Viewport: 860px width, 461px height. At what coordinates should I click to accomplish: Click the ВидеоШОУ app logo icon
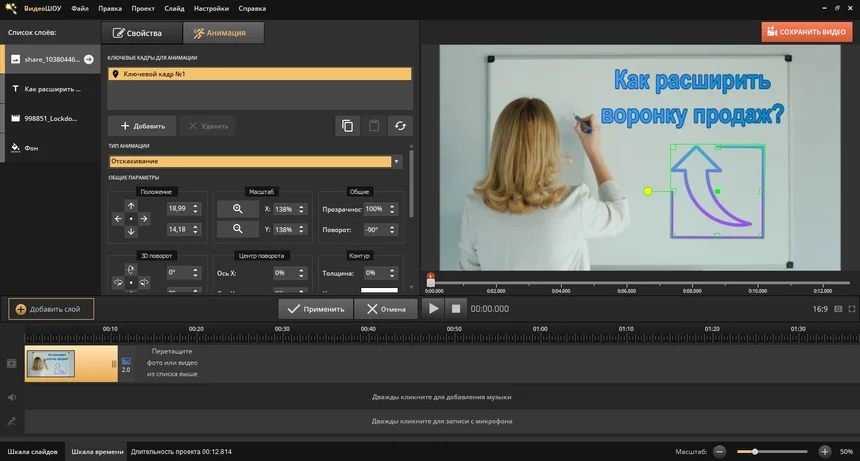[10, 8]
